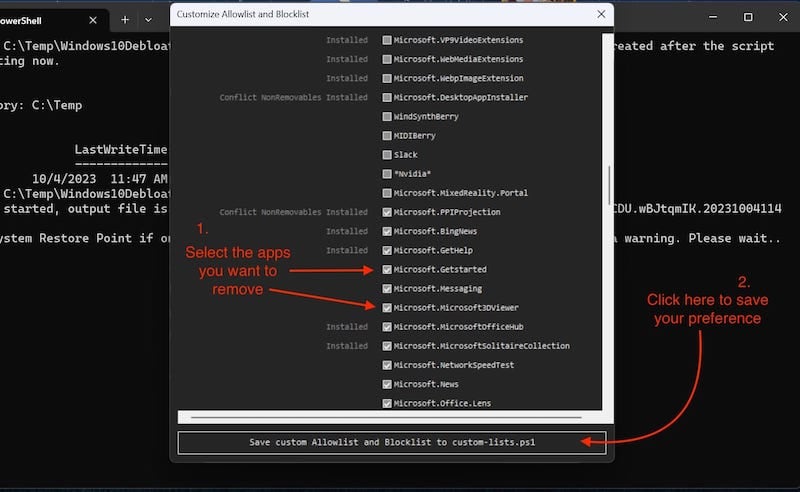Click the horizontal scrollbar in the dialog

[x=386, y=417]
